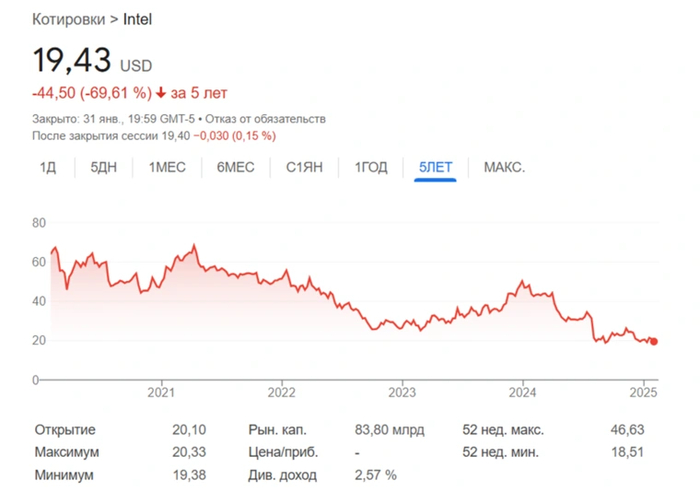Image resolution: width=700 pixels, height=492 pixels.
Task: Switch chart to 1ГОД range
Action: (x=371, y=167)
